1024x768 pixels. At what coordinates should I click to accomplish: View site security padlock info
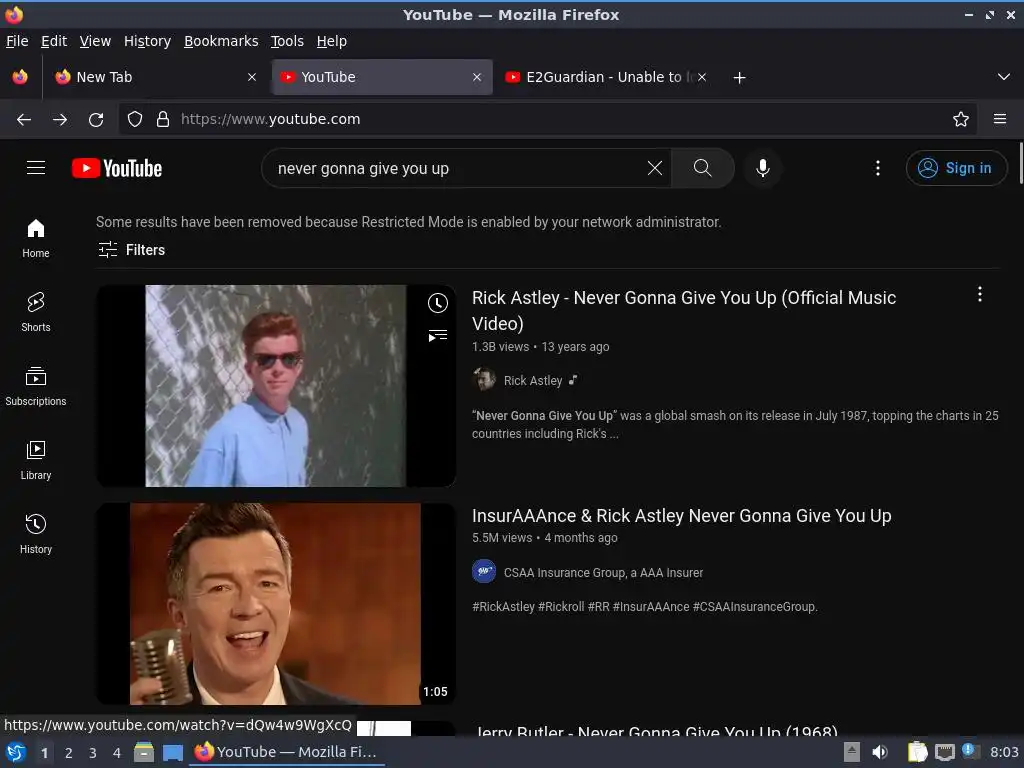[163, 119]
